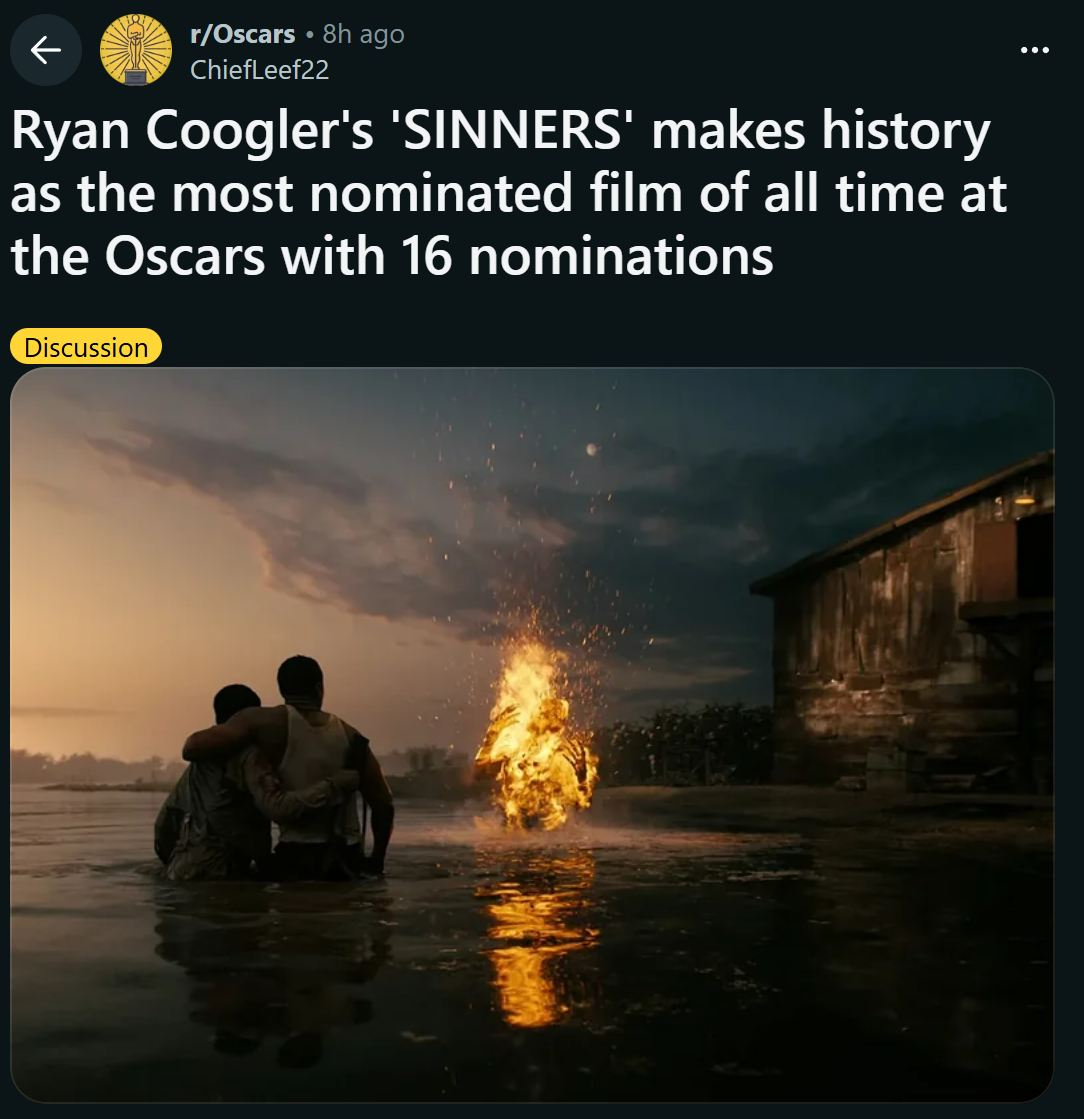Click the wooden barn in the photo
Image resolution: width=1084 pixels, height=1119 pixels.
pyautogui.click(x=905, y=628)
